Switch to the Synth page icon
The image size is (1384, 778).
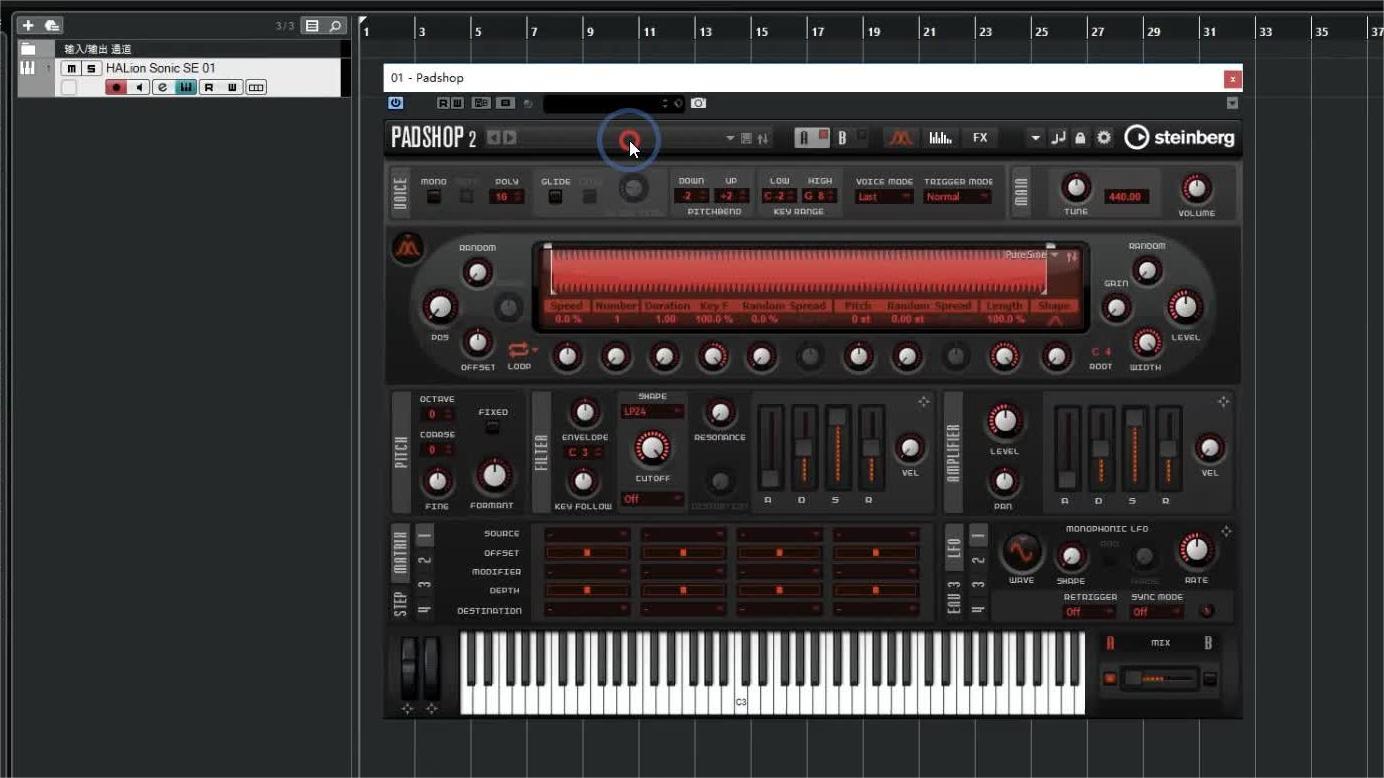point(900,138)
